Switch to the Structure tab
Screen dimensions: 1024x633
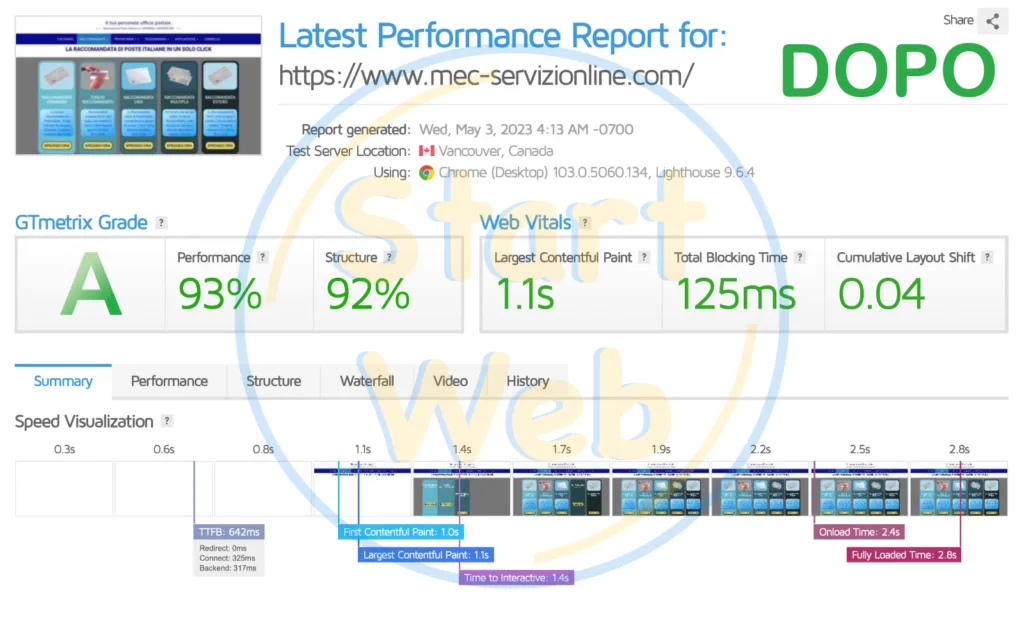(274, 381)
